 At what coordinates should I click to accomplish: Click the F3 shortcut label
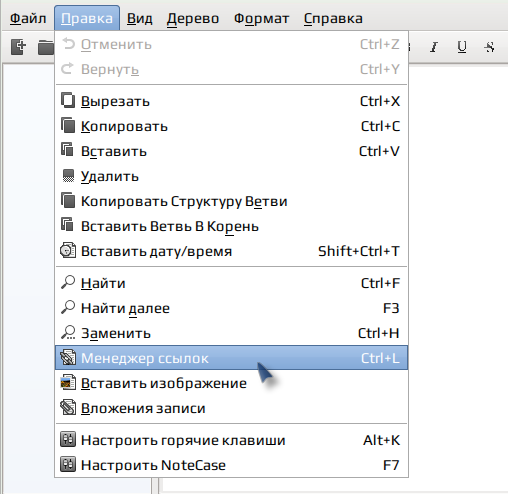391,308
